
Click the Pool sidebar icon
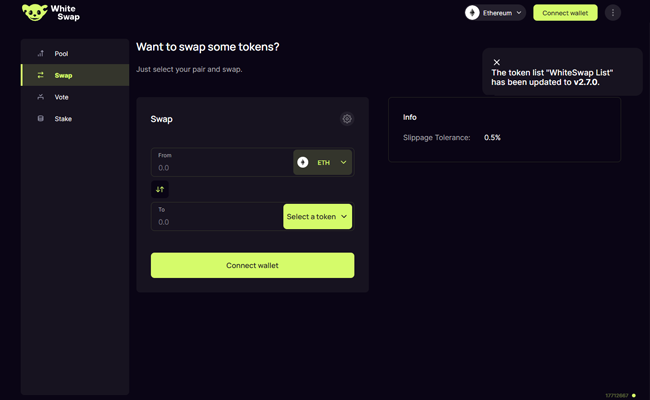click(41, 53)
